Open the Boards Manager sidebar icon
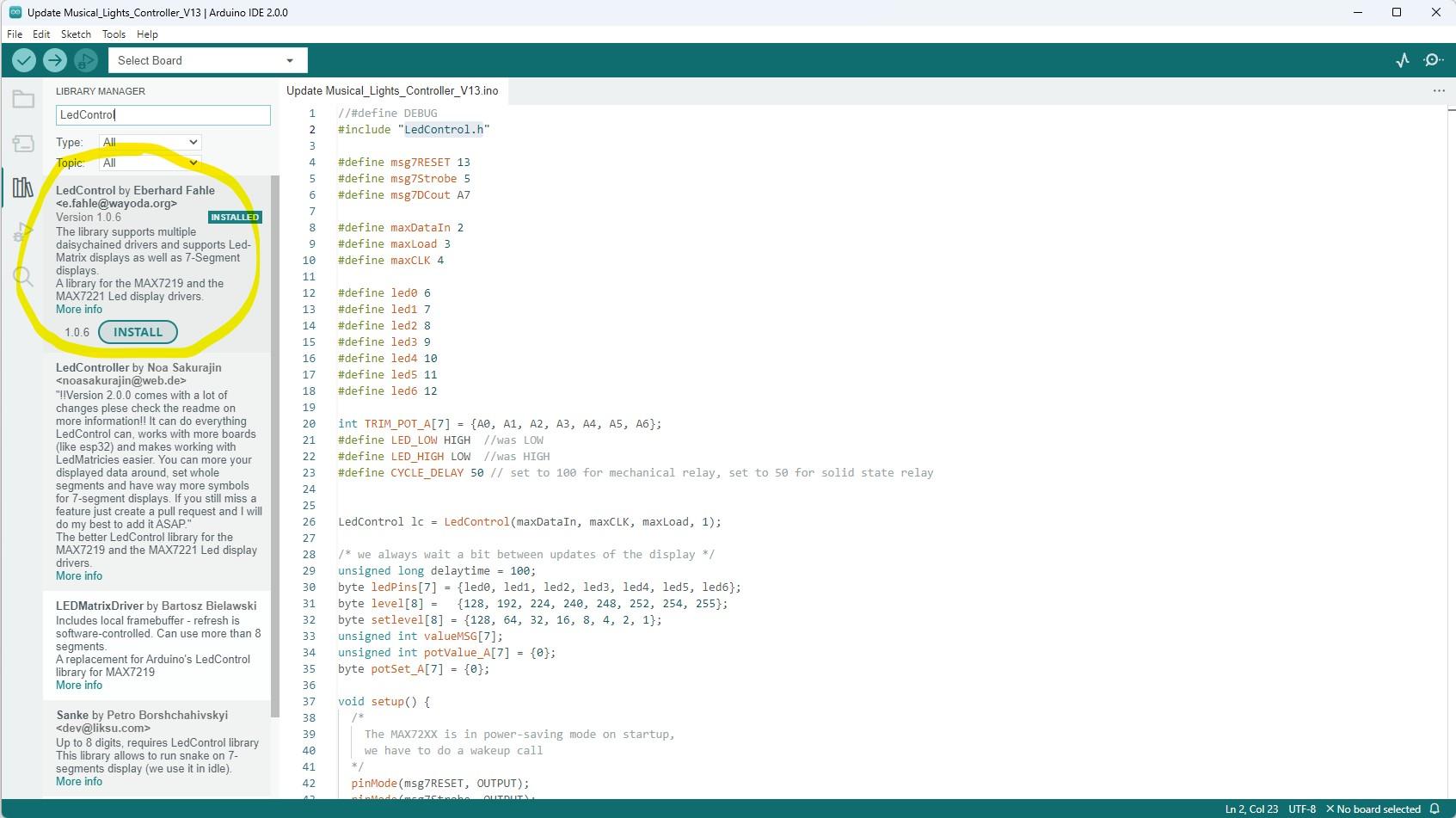The width and height of the screenshot is (1456, 818). point(23,144)
